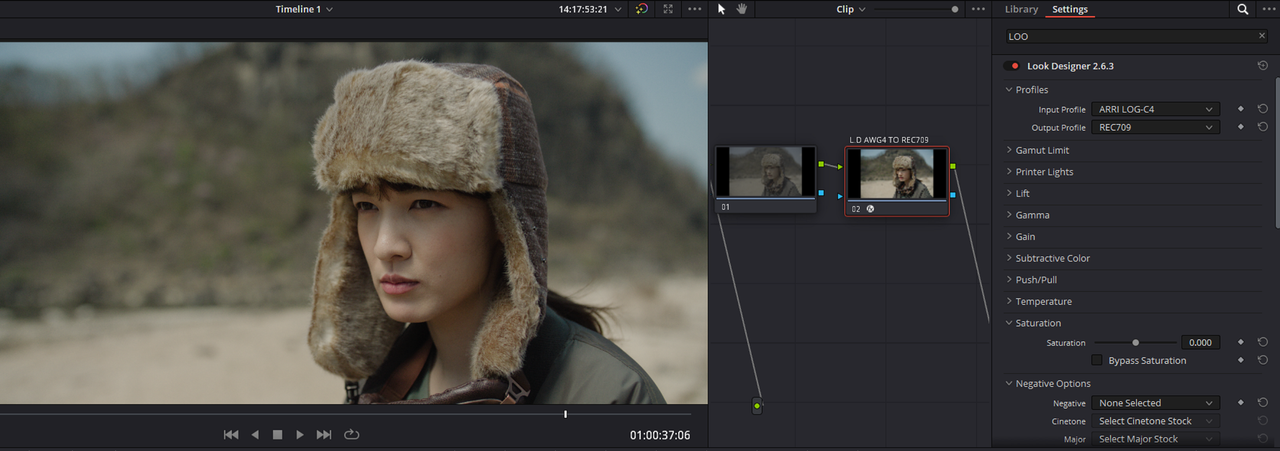Add keyframe for Negative option

[1241, 403]
